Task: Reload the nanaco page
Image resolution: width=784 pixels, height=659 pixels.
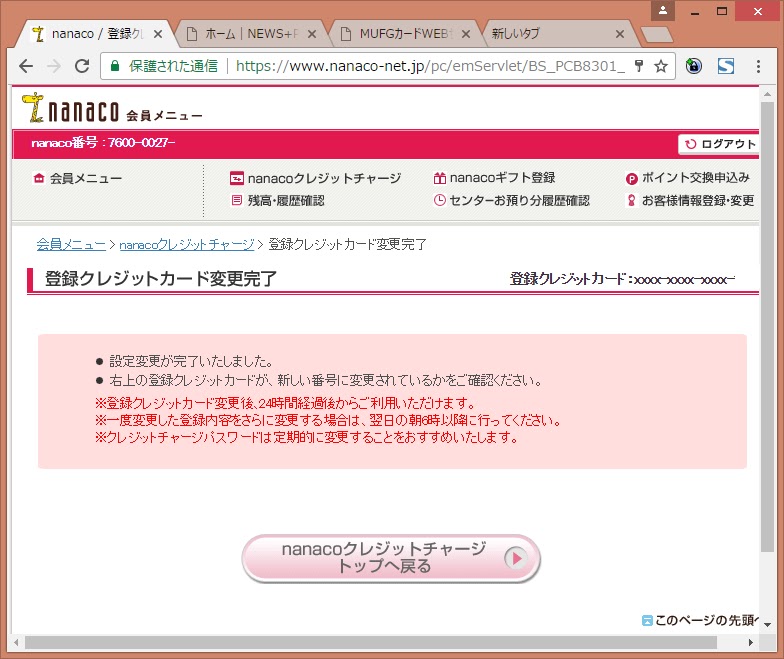Action: click(x=82, y=66)
